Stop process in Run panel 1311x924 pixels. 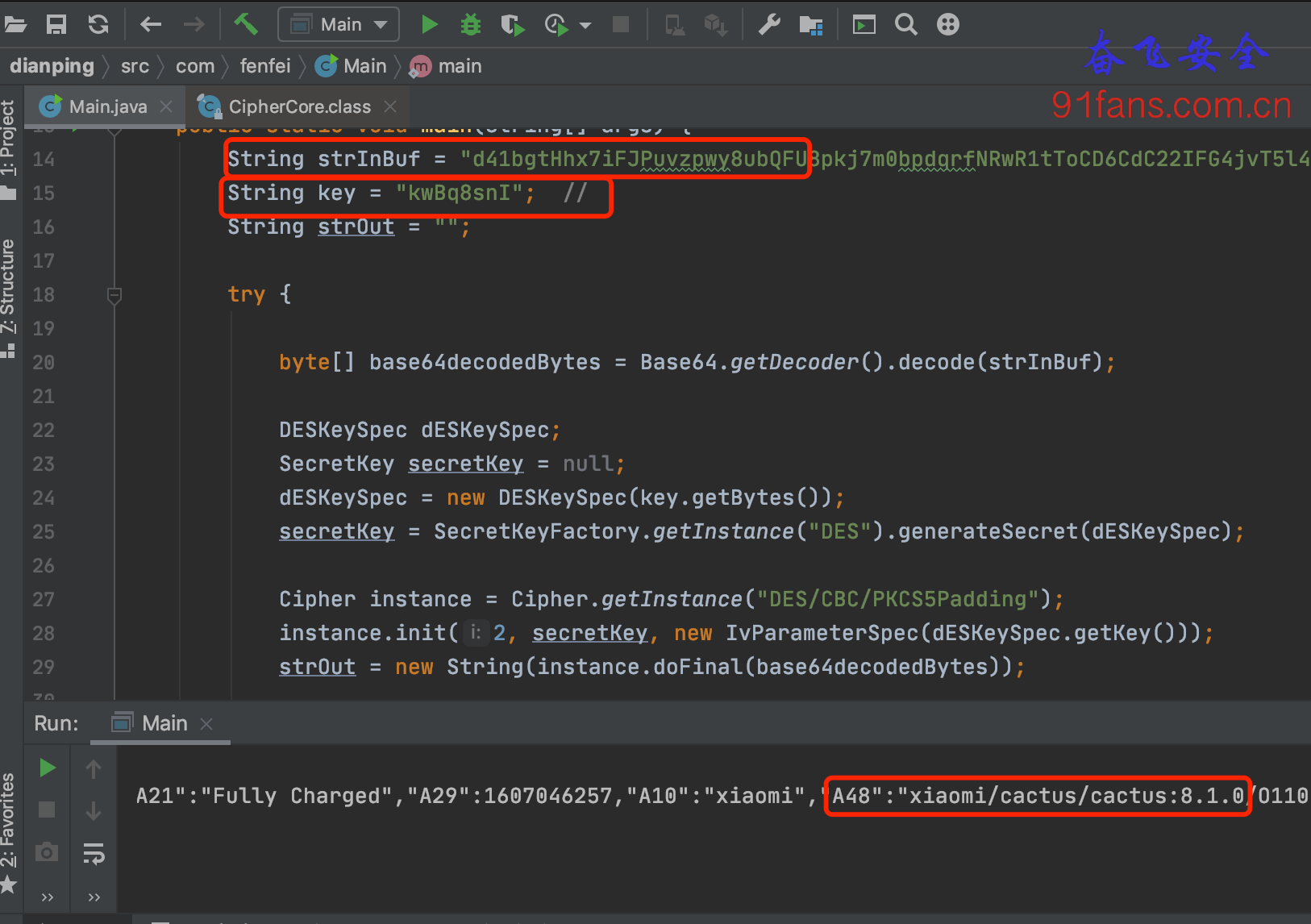click(47, 810)
